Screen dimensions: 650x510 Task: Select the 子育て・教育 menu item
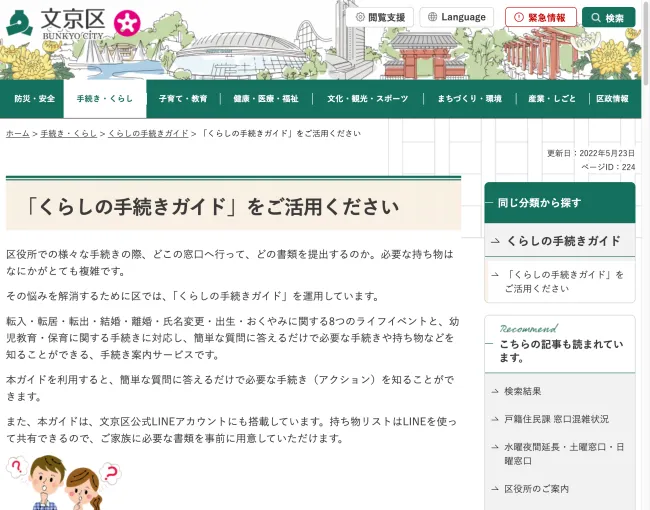coord(183,99)
